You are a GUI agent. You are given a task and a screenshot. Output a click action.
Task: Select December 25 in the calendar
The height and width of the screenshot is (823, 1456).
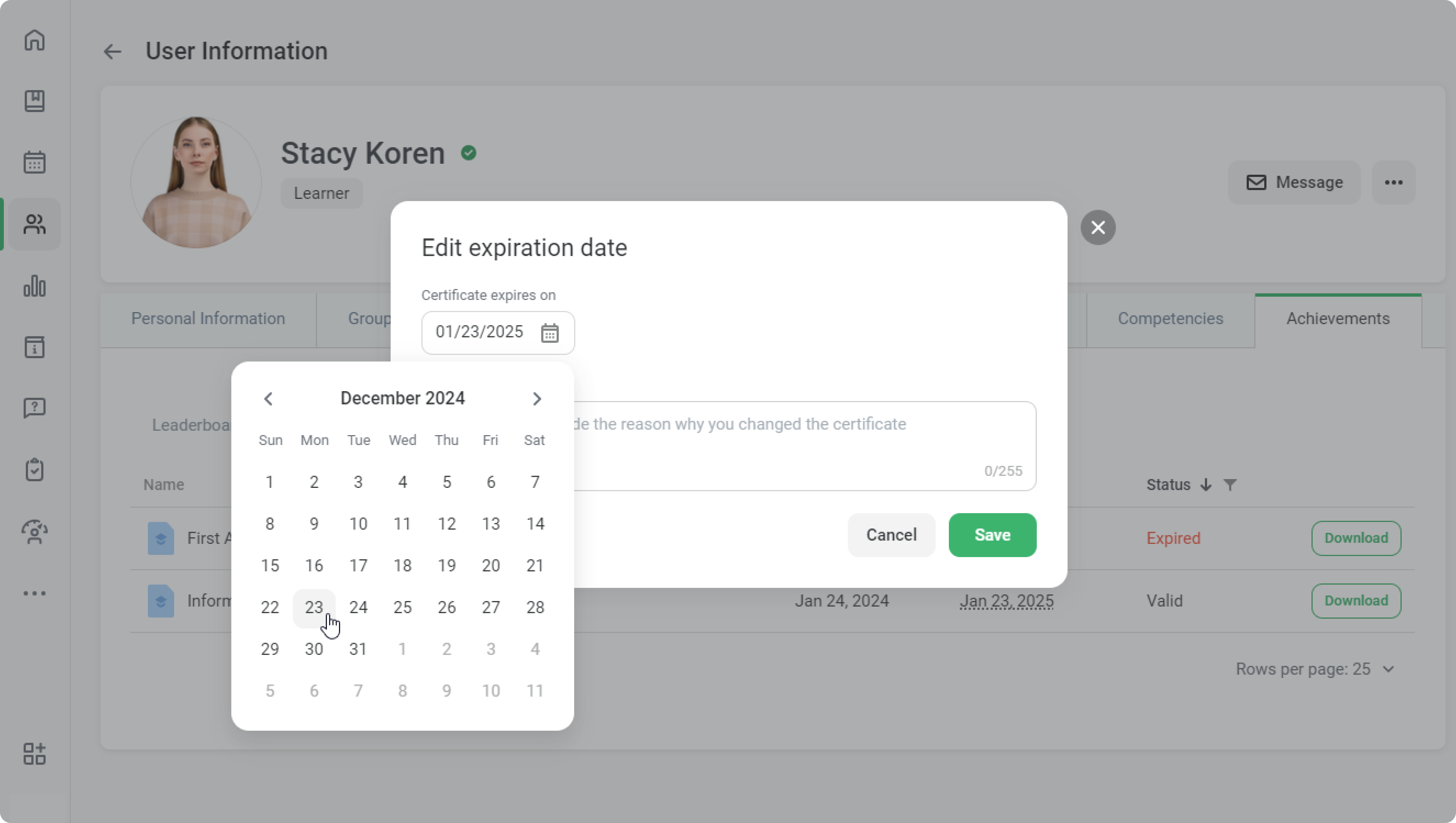tap(402, 608)
